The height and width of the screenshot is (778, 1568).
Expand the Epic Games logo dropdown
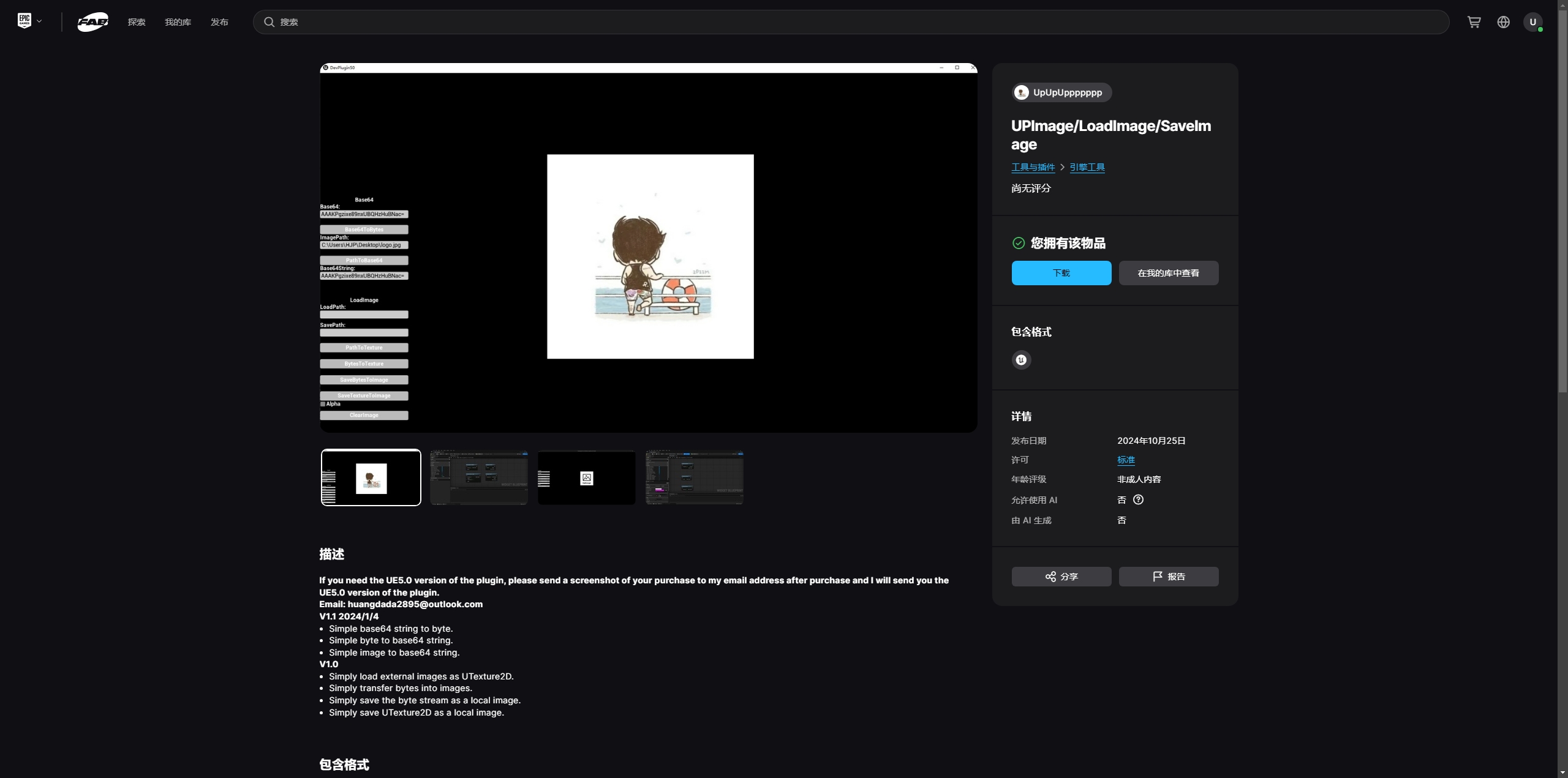(29, 21)
